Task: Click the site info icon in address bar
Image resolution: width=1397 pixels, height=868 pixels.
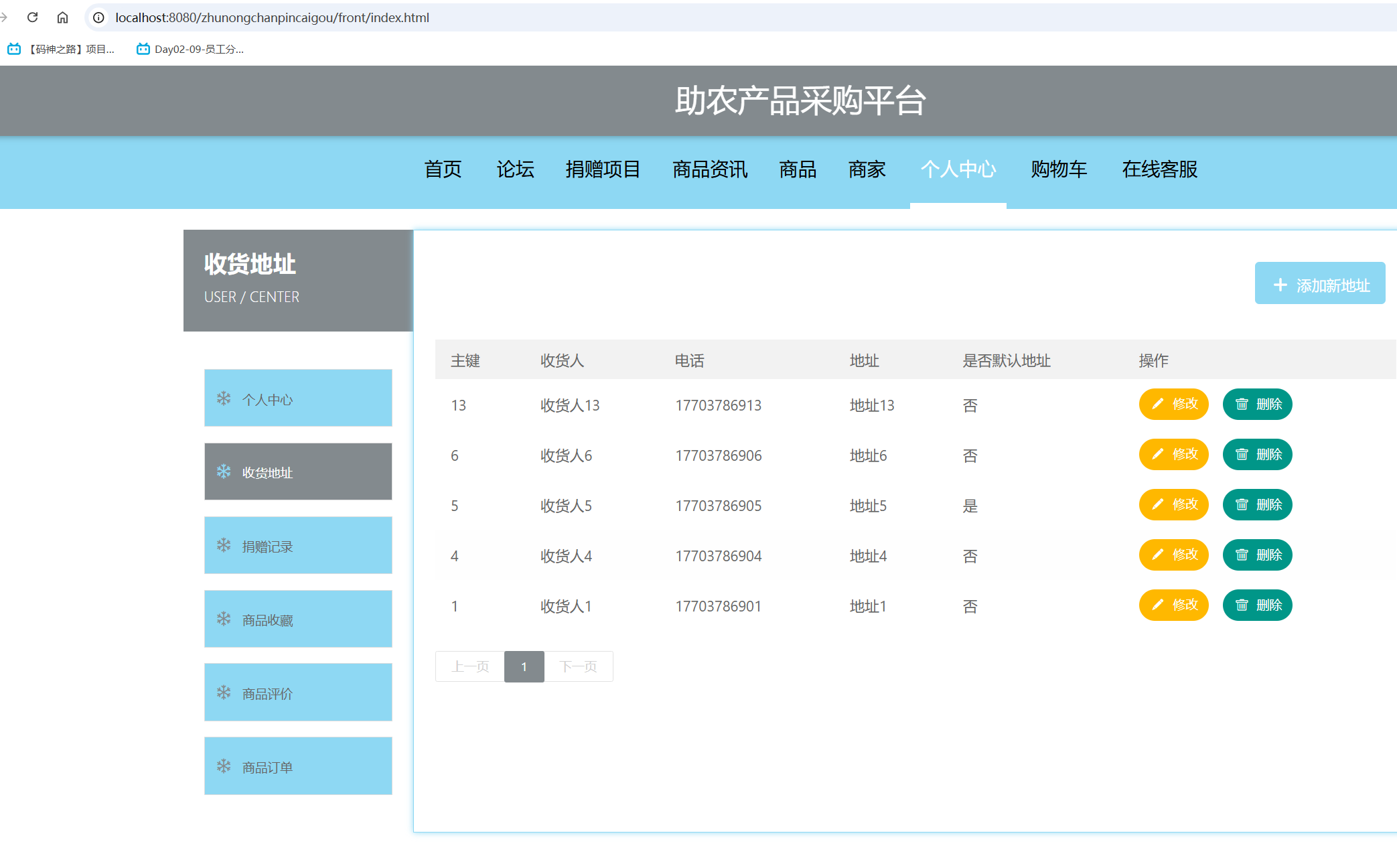Action: [98, 17]
